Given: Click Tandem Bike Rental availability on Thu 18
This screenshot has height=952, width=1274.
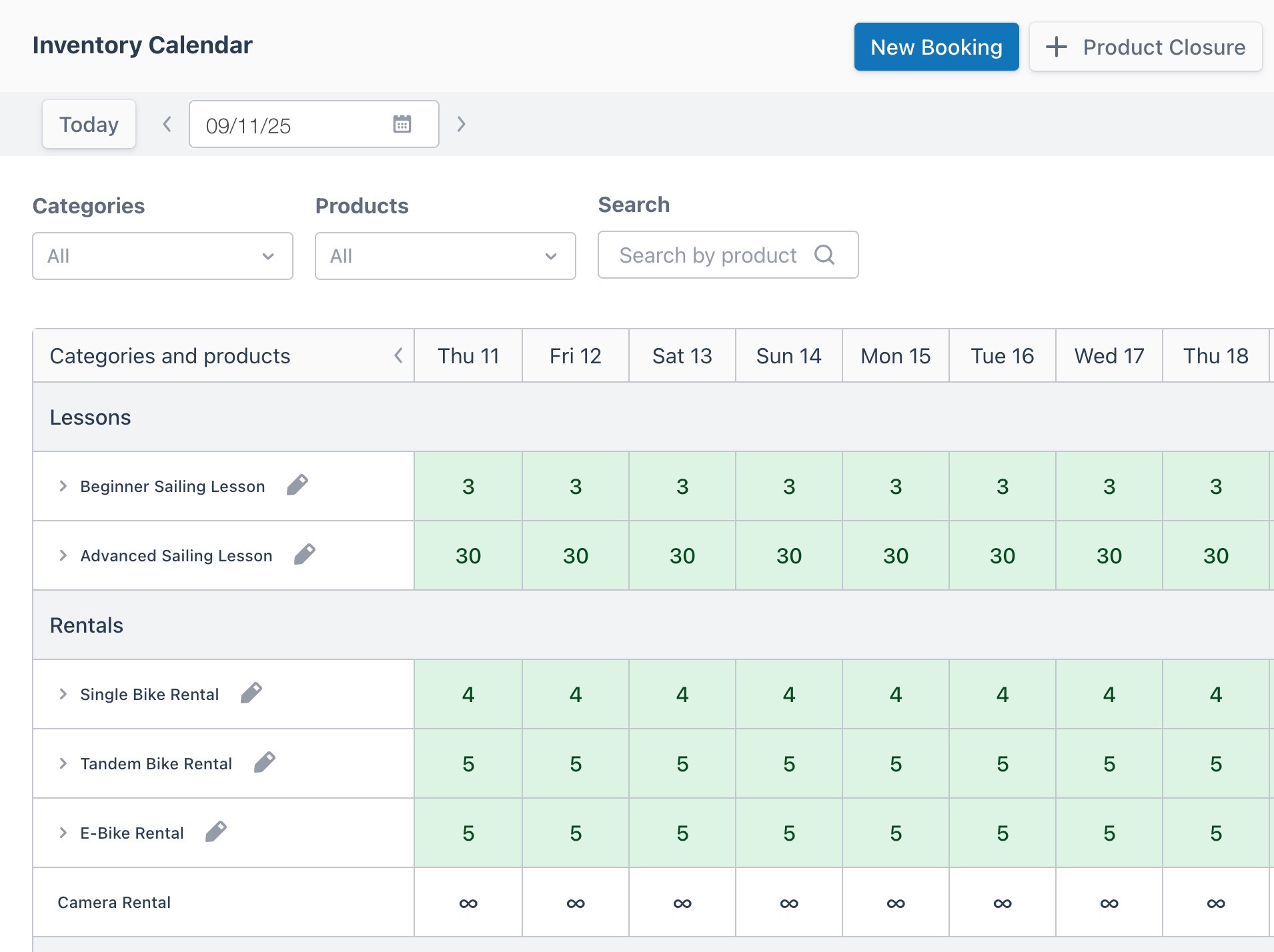Looking at the screenshot, I should [1216, 763].
